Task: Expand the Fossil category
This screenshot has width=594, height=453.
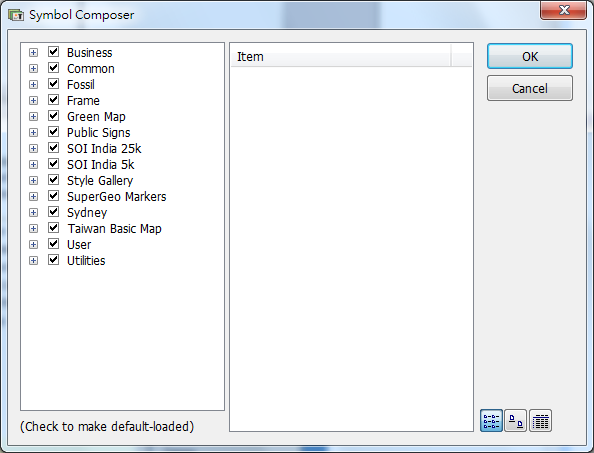Action: (x=33, y=84)
